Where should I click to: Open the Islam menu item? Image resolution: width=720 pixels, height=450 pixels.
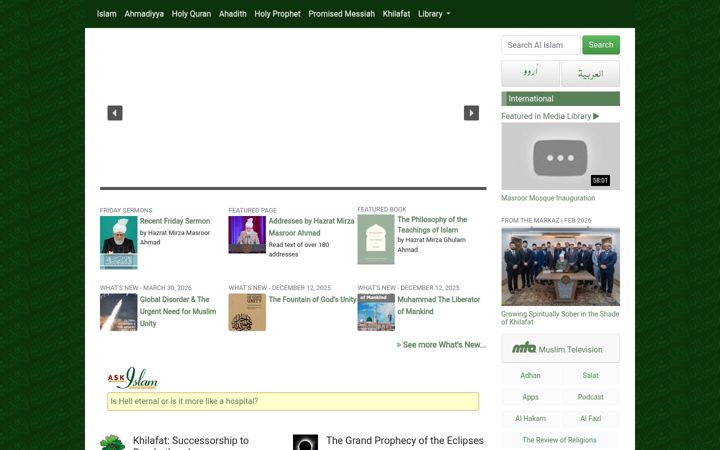pos(107,14)
